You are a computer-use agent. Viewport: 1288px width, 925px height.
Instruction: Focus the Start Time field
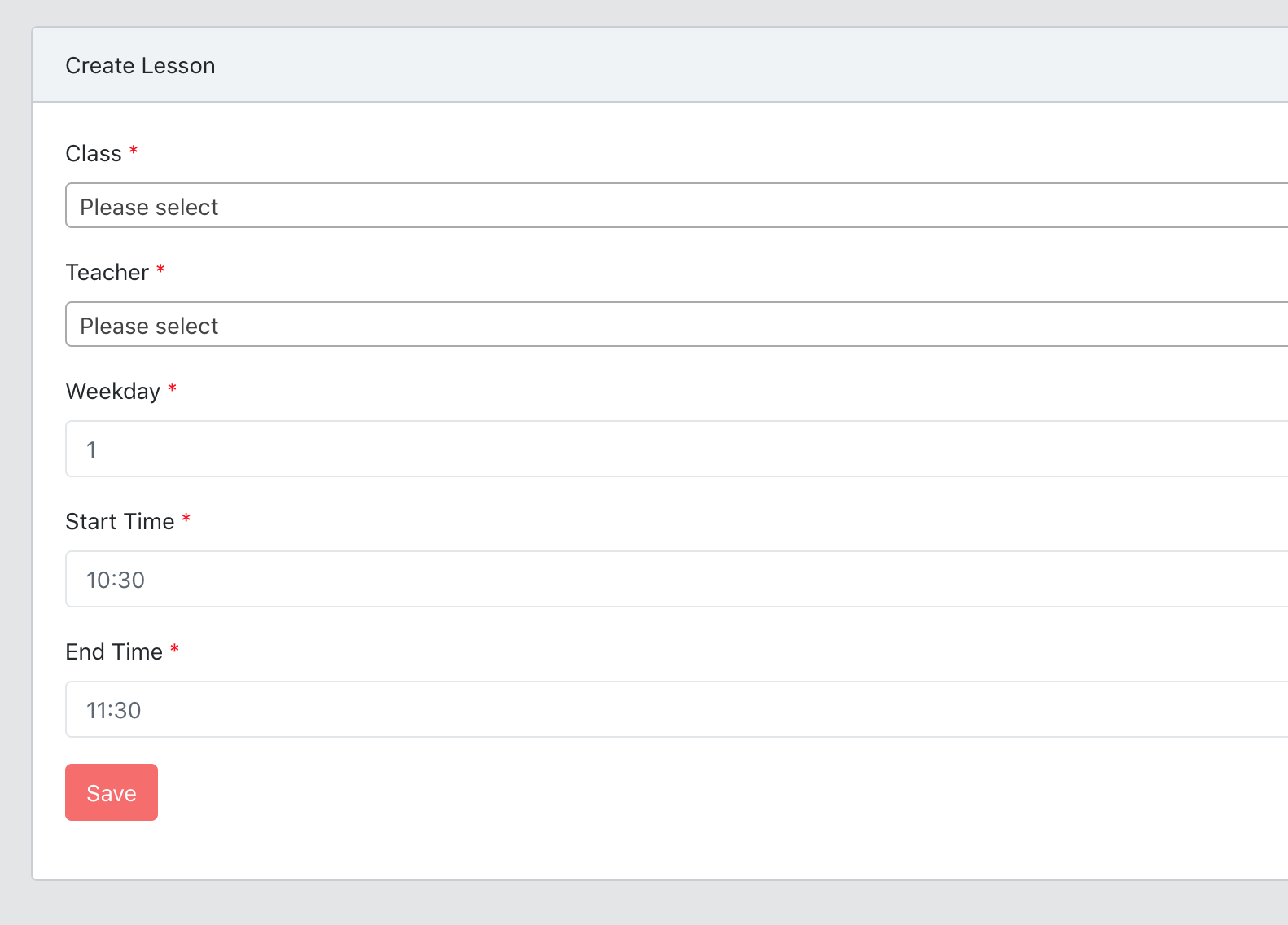676,579
